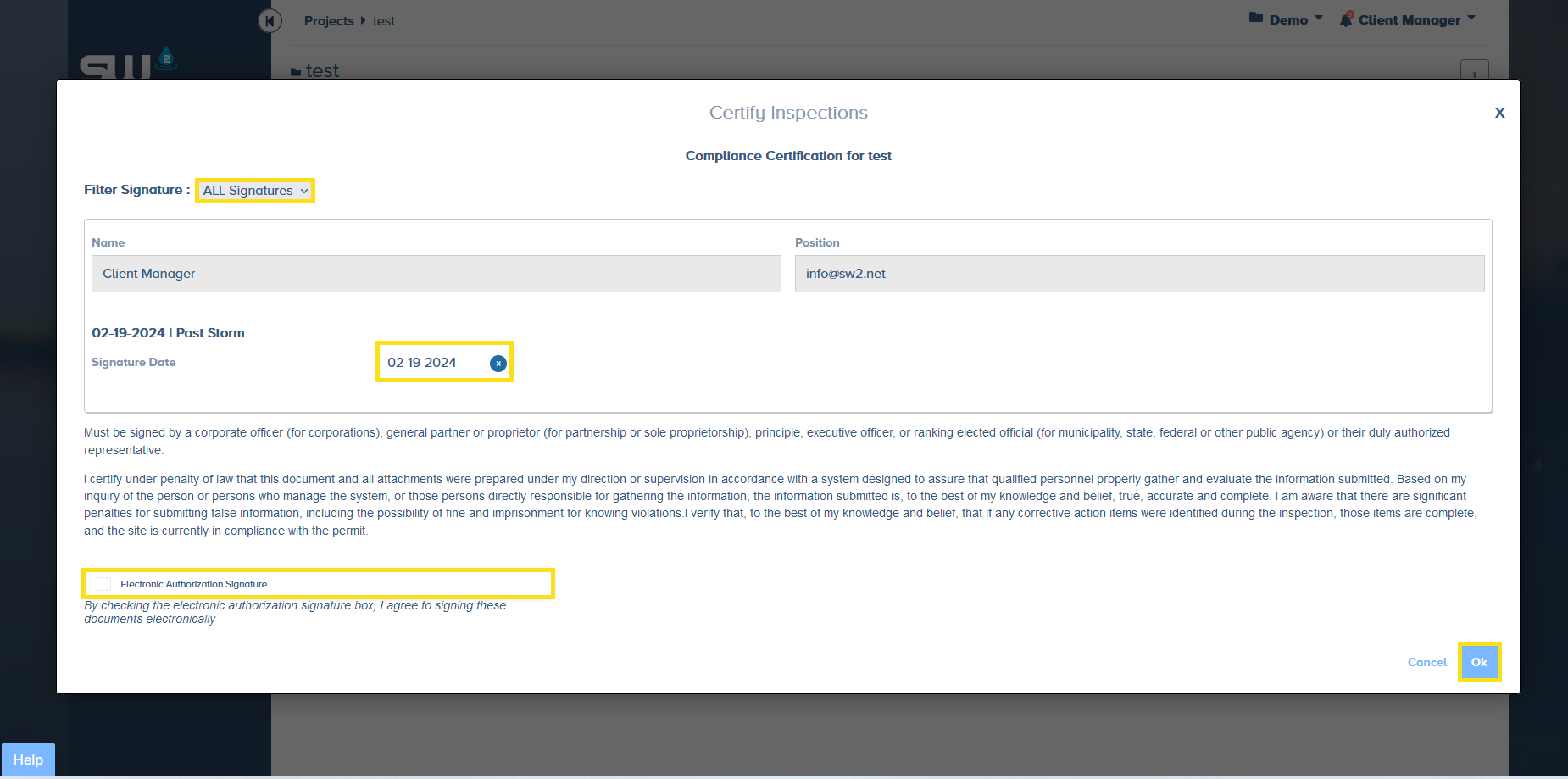This screenshot has height=779, width=1568.
Task: Clear the signature date with the x icon
Action: 498,364
